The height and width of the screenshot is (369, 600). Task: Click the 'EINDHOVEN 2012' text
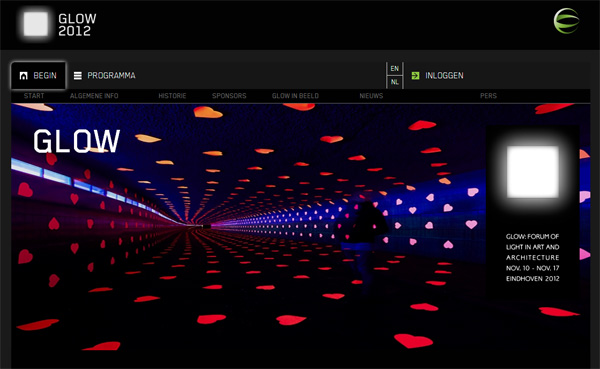(x=532, y=279)
